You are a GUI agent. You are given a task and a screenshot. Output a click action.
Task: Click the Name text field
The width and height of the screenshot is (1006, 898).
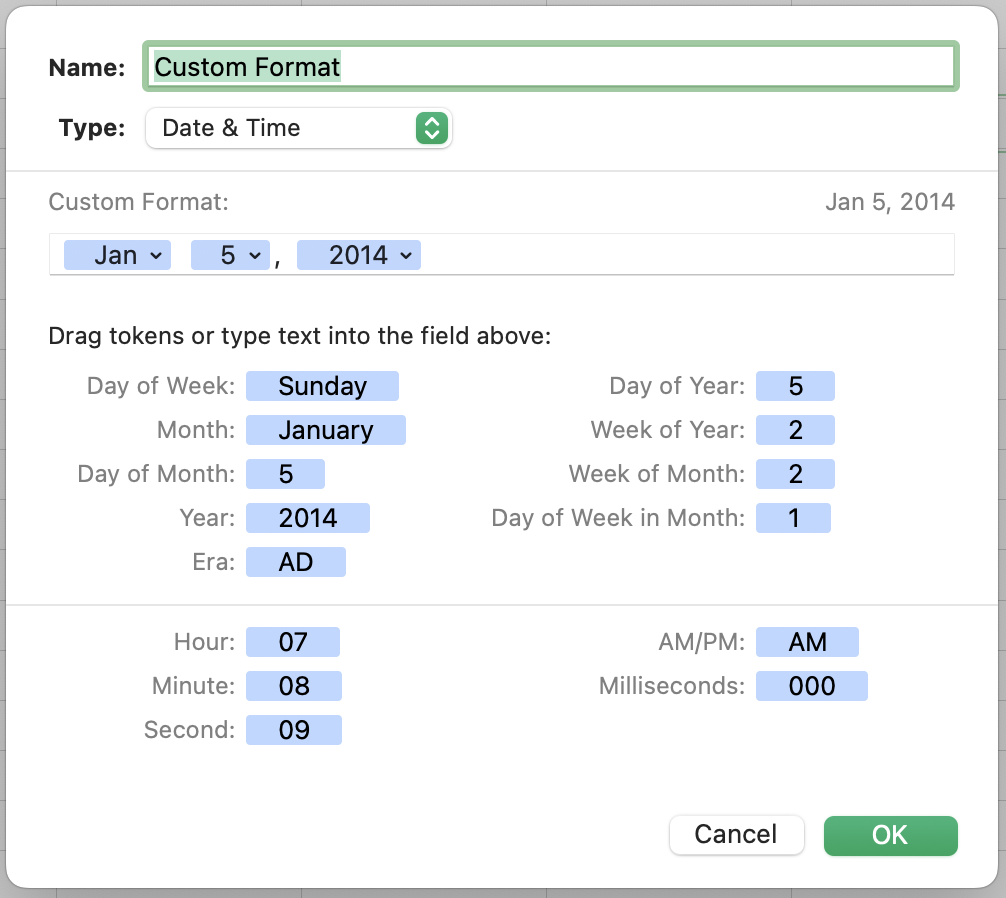pos(550,67)
